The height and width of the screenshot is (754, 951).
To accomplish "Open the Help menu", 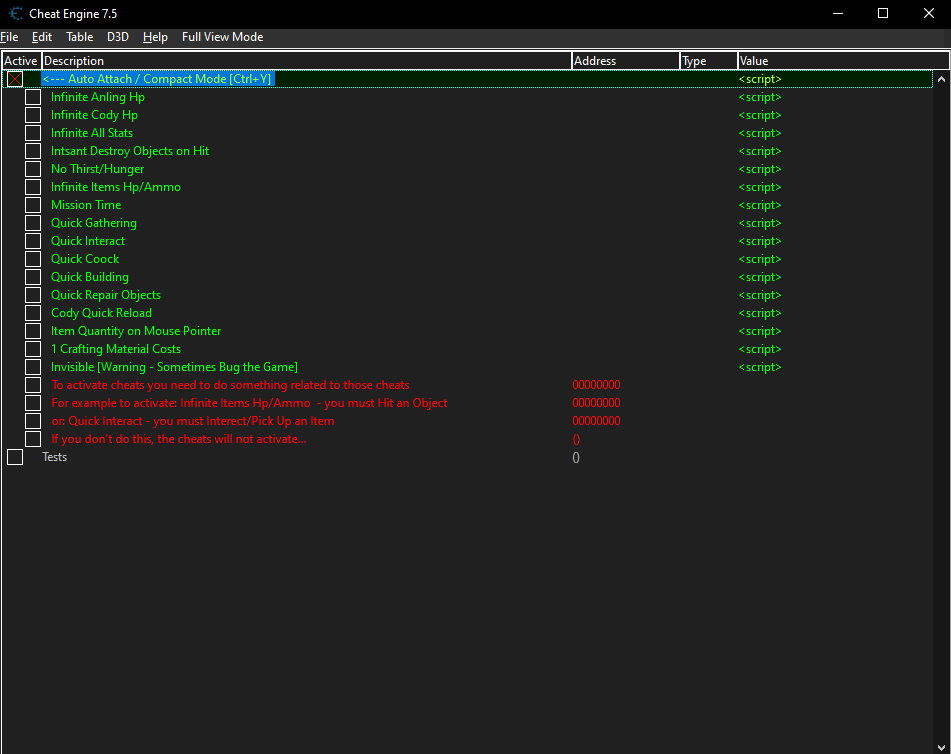I will [155, 37].
